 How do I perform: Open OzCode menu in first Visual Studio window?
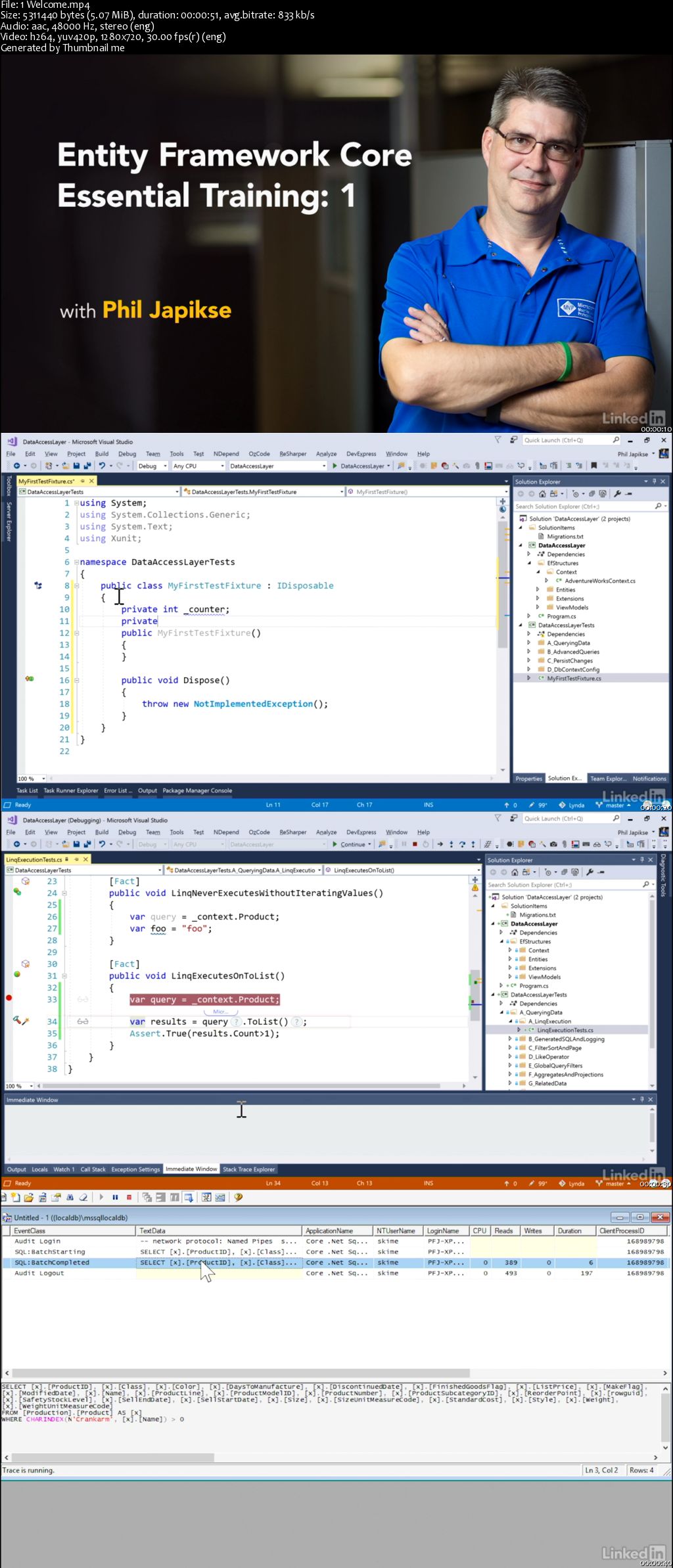[259, 454]
